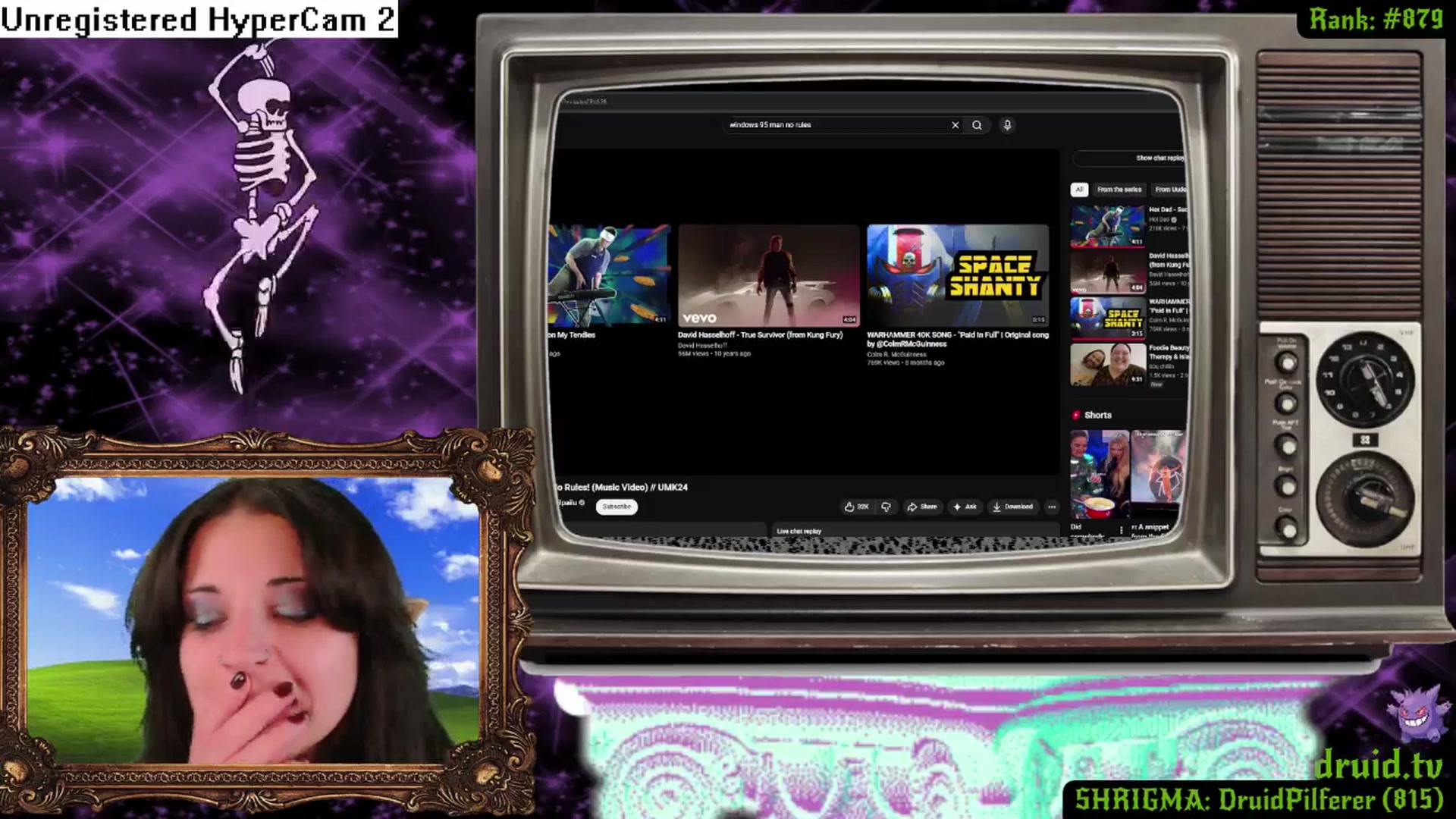The image size is (1456, 819).
Task: Open David Hasselhoff True Survivor endscreen thumbnail
Action: 768,275
